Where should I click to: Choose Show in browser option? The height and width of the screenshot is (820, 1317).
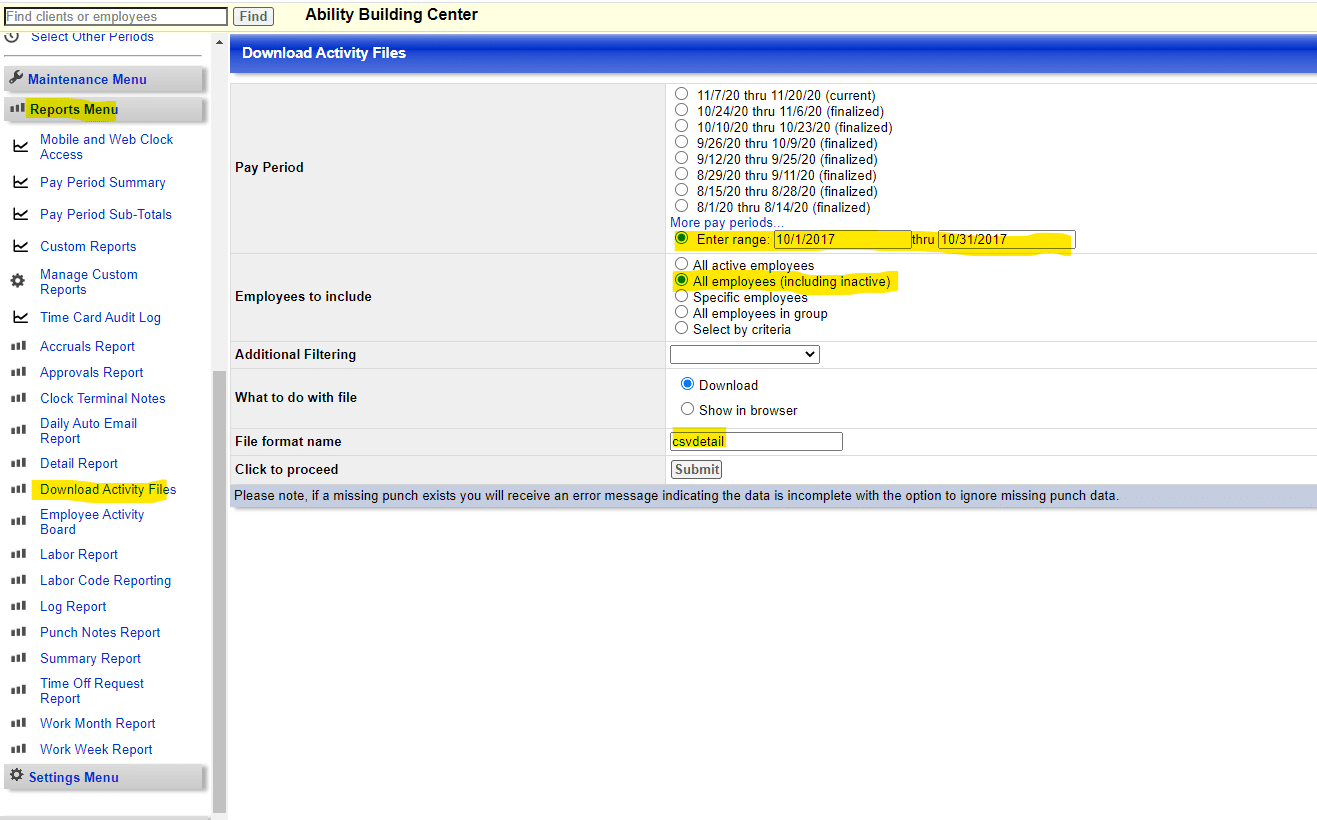pyautogui.click(x=688, y=409)
